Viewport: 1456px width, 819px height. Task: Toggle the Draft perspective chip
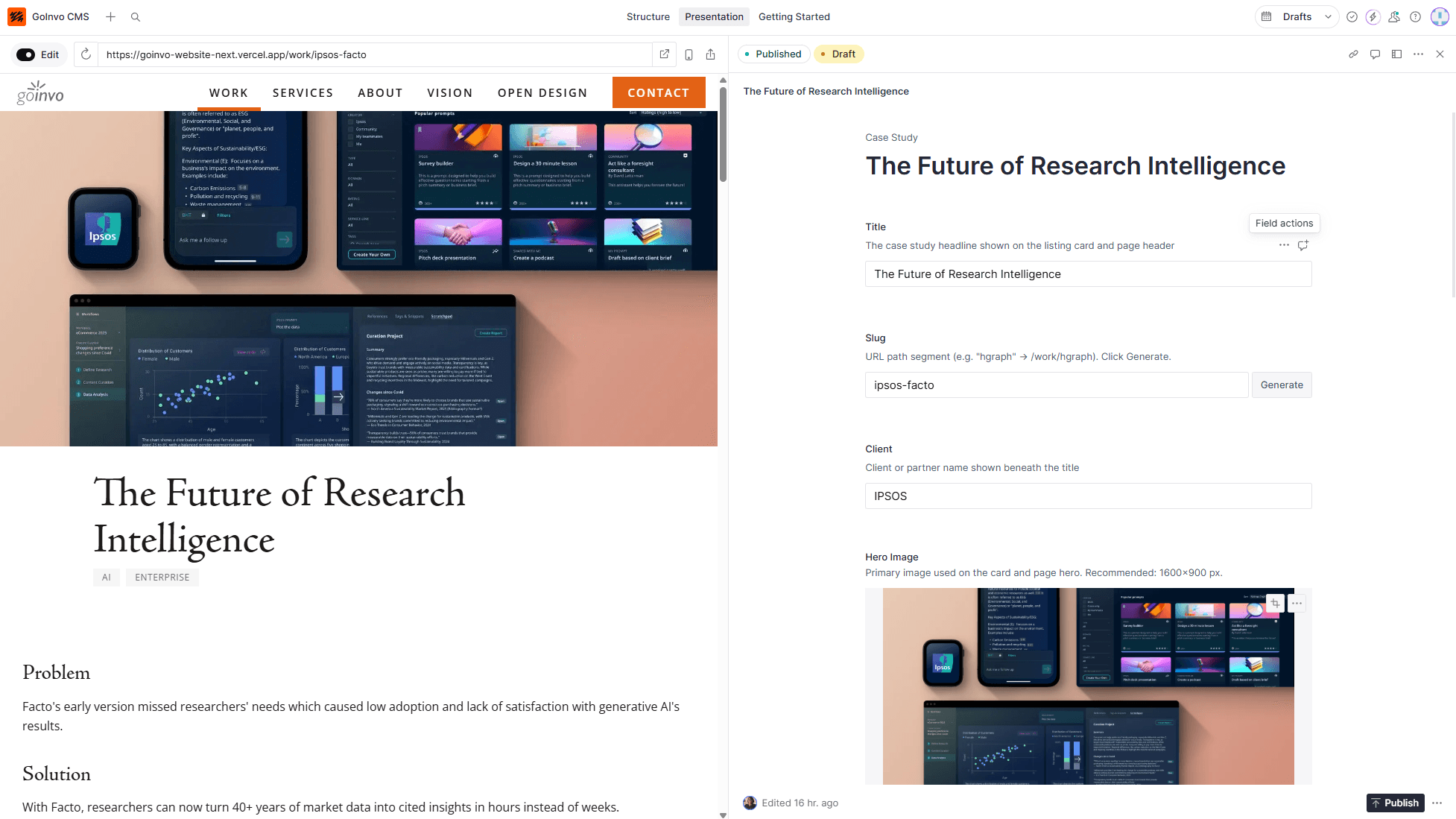[x=838, y=54]
